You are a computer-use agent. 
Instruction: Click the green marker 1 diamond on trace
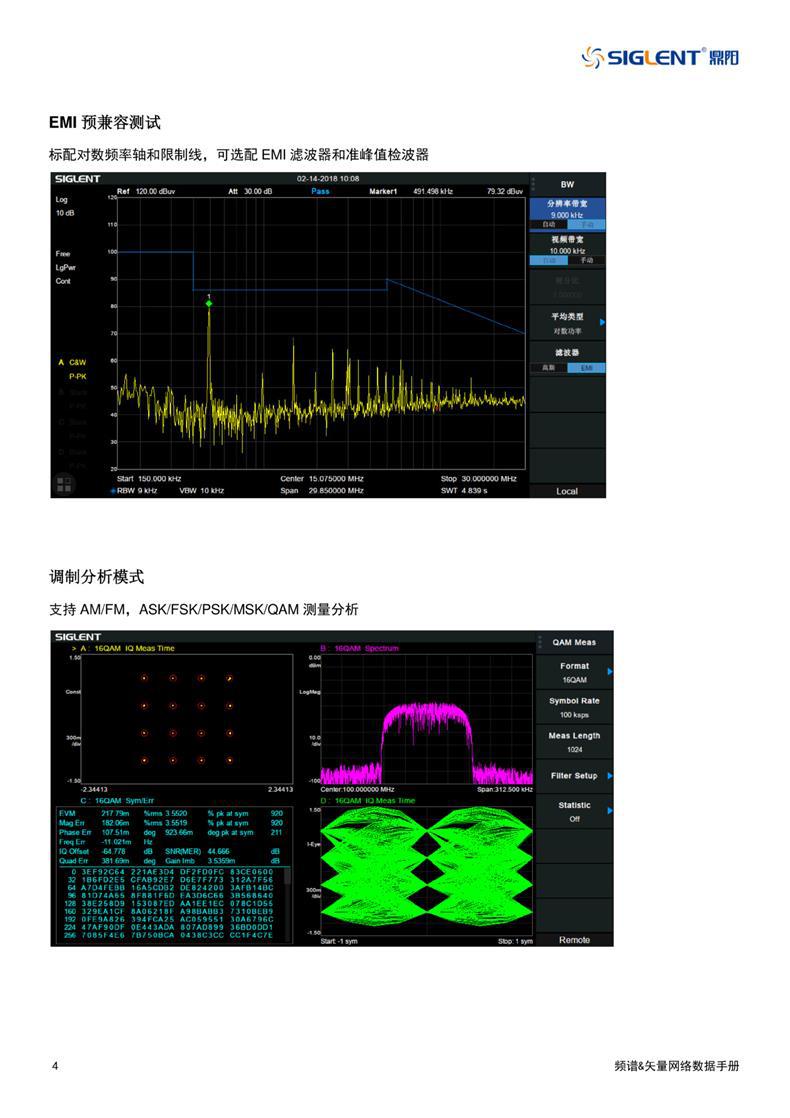pyautogui.click(x=209, y=304)
